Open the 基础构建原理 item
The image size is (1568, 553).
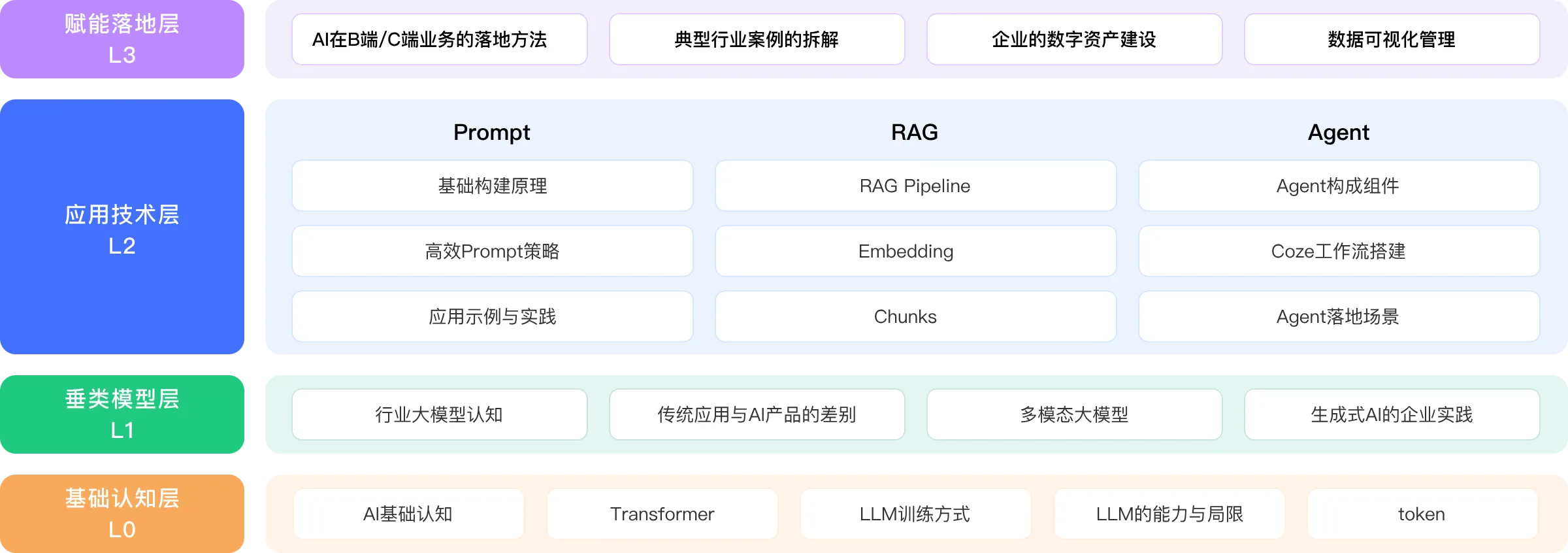[x=492, y=186]
